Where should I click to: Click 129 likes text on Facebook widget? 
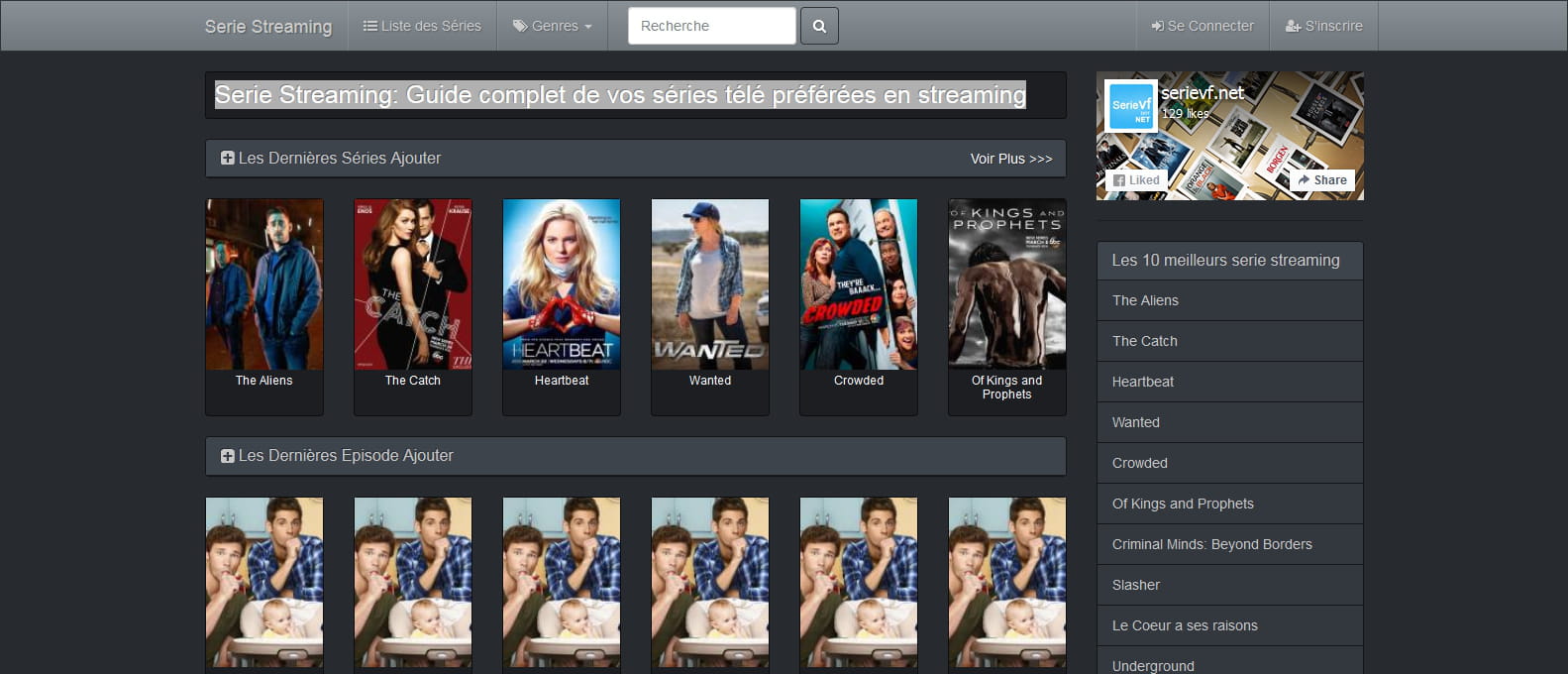click(x=1185, y=114)
